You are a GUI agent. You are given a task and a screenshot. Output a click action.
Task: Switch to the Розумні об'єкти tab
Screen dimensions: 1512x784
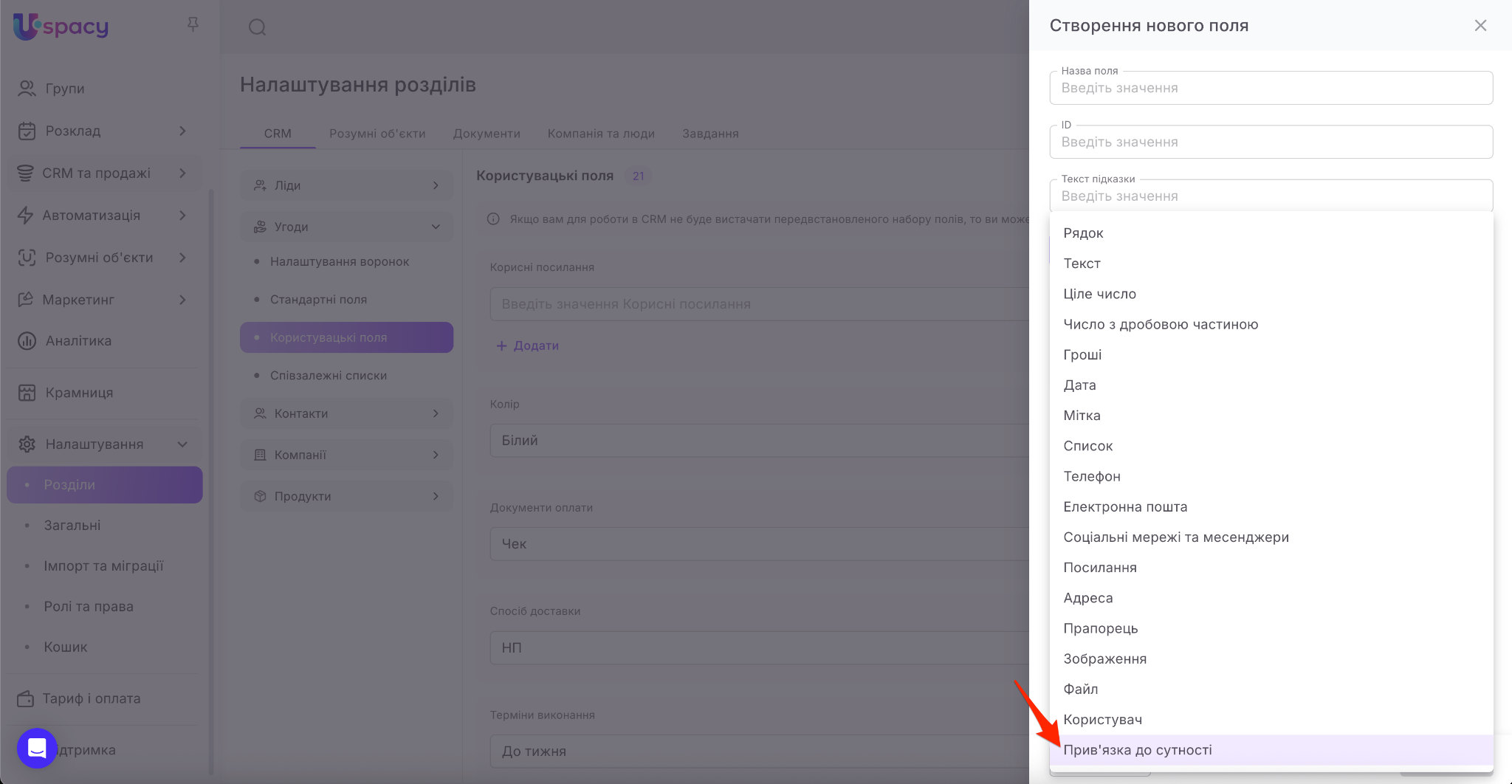377,134
